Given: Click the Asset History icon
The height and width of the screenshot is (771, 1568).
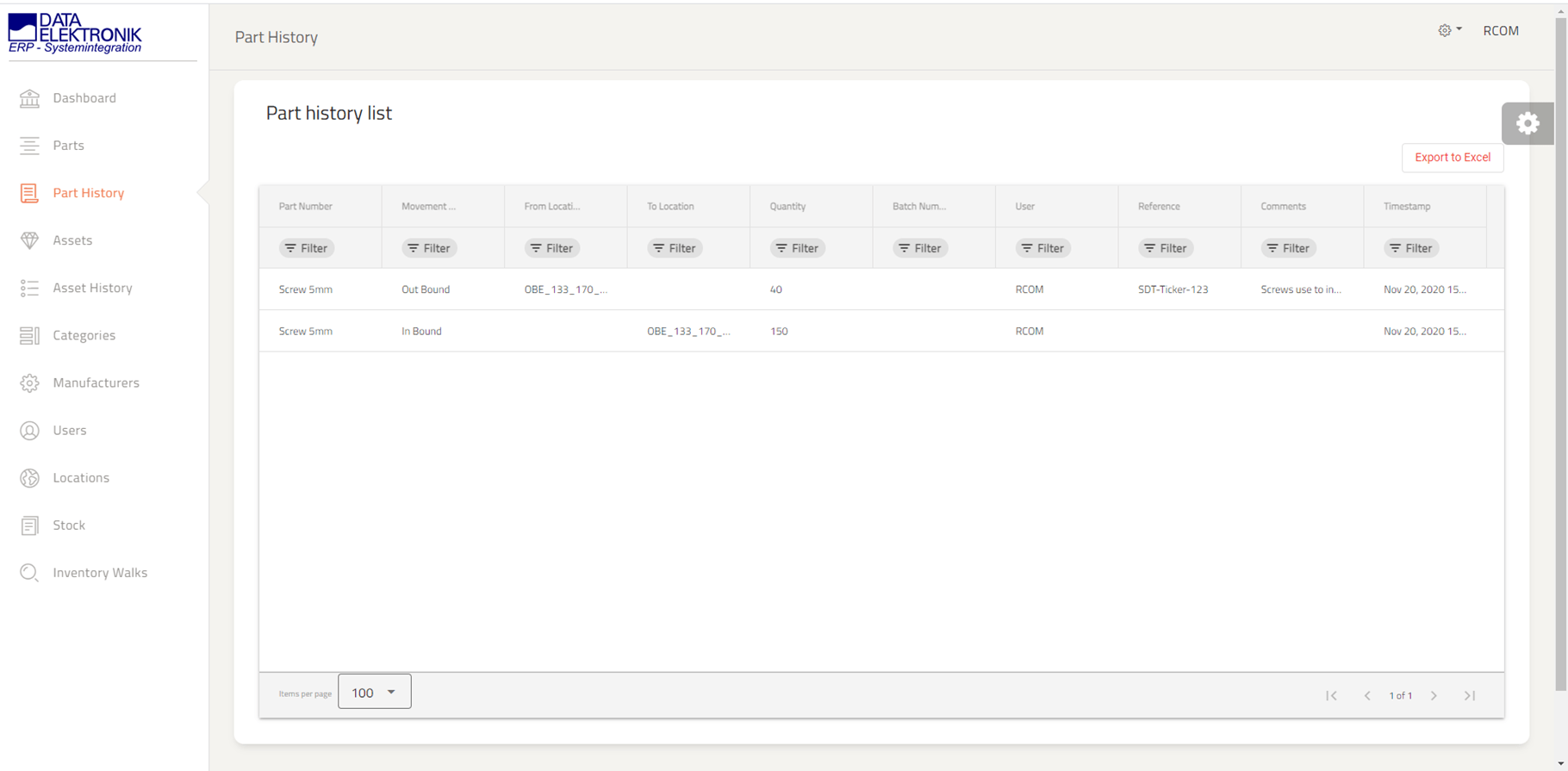Looking at the screenshot, I should (29, 288).
